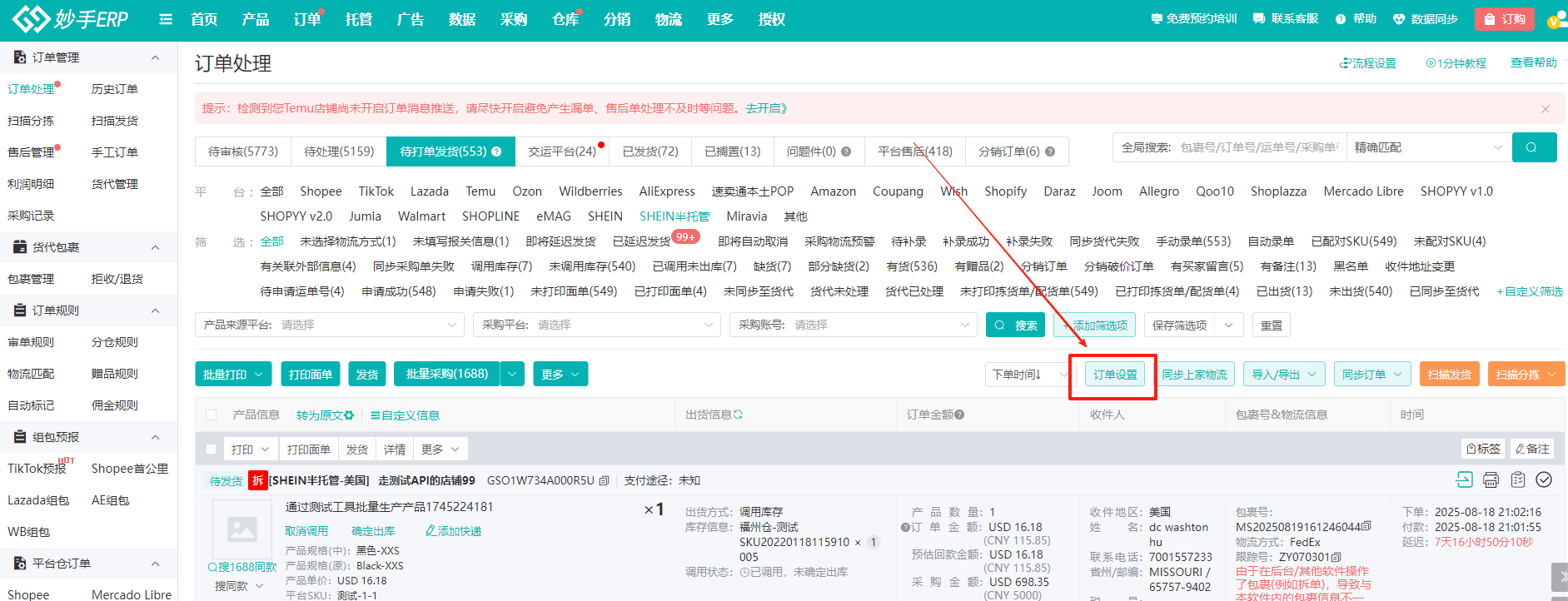Switch to the 已搁置(13) tab

[733, 151]
